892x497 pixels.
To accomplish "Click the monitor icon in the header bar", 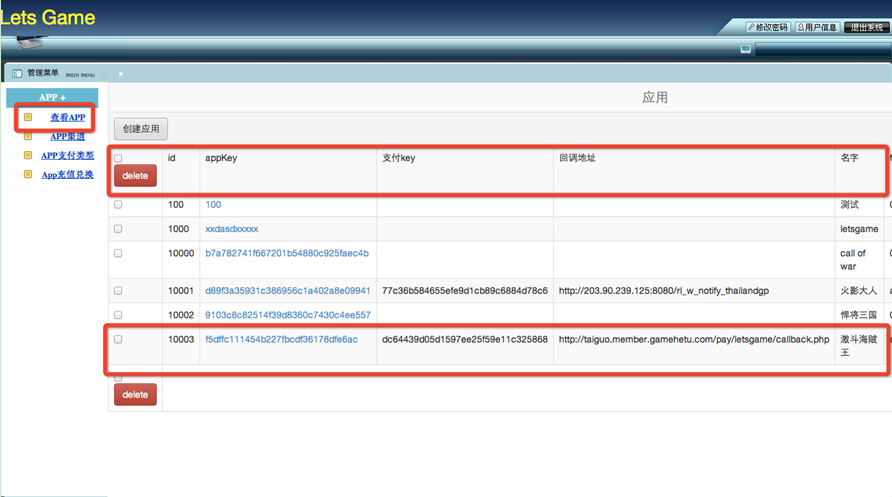I will 746,48.
